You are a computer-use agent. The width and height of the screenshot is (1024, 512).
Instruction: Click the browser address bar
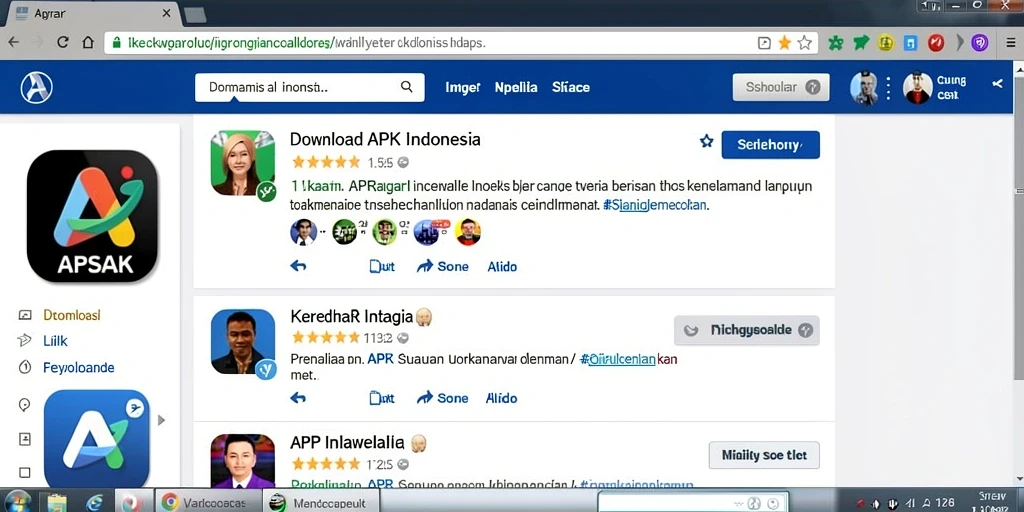coord(461,43)
